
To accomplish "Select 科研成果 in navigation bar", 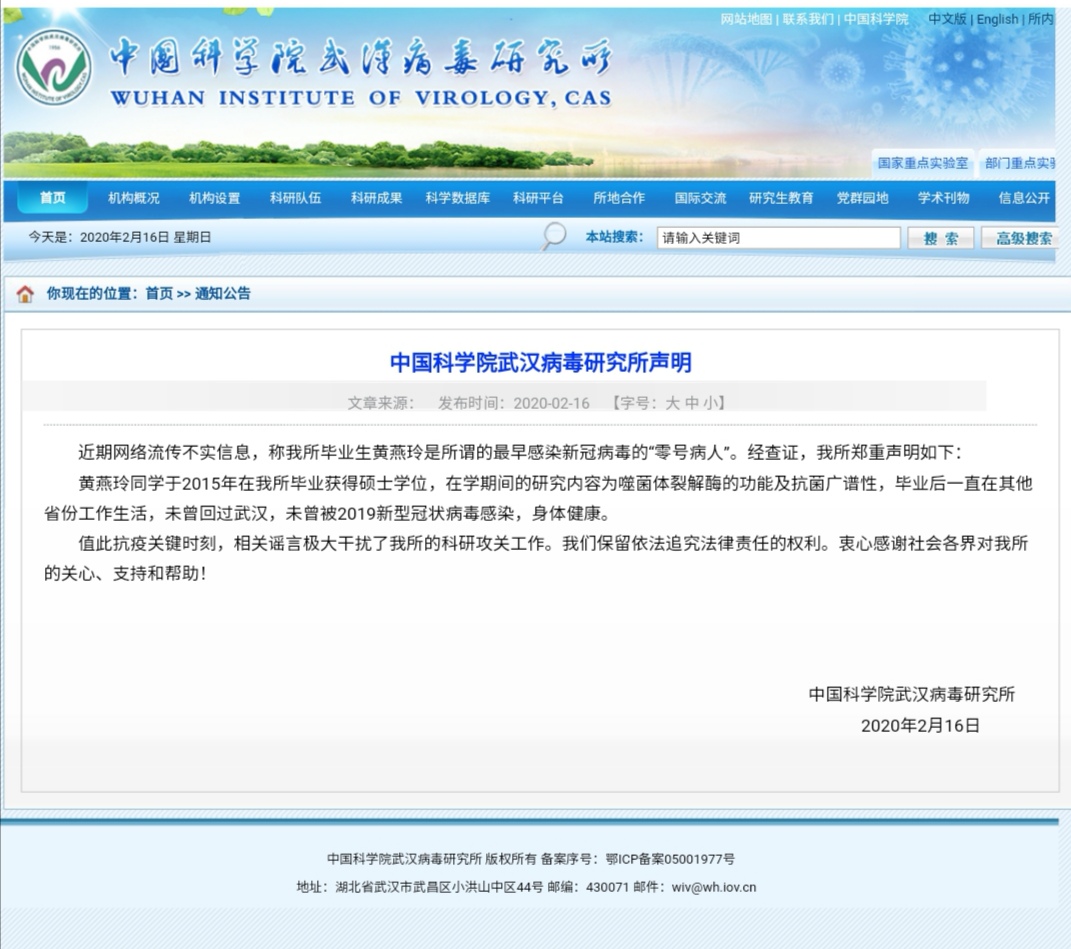I will (376, 198).
